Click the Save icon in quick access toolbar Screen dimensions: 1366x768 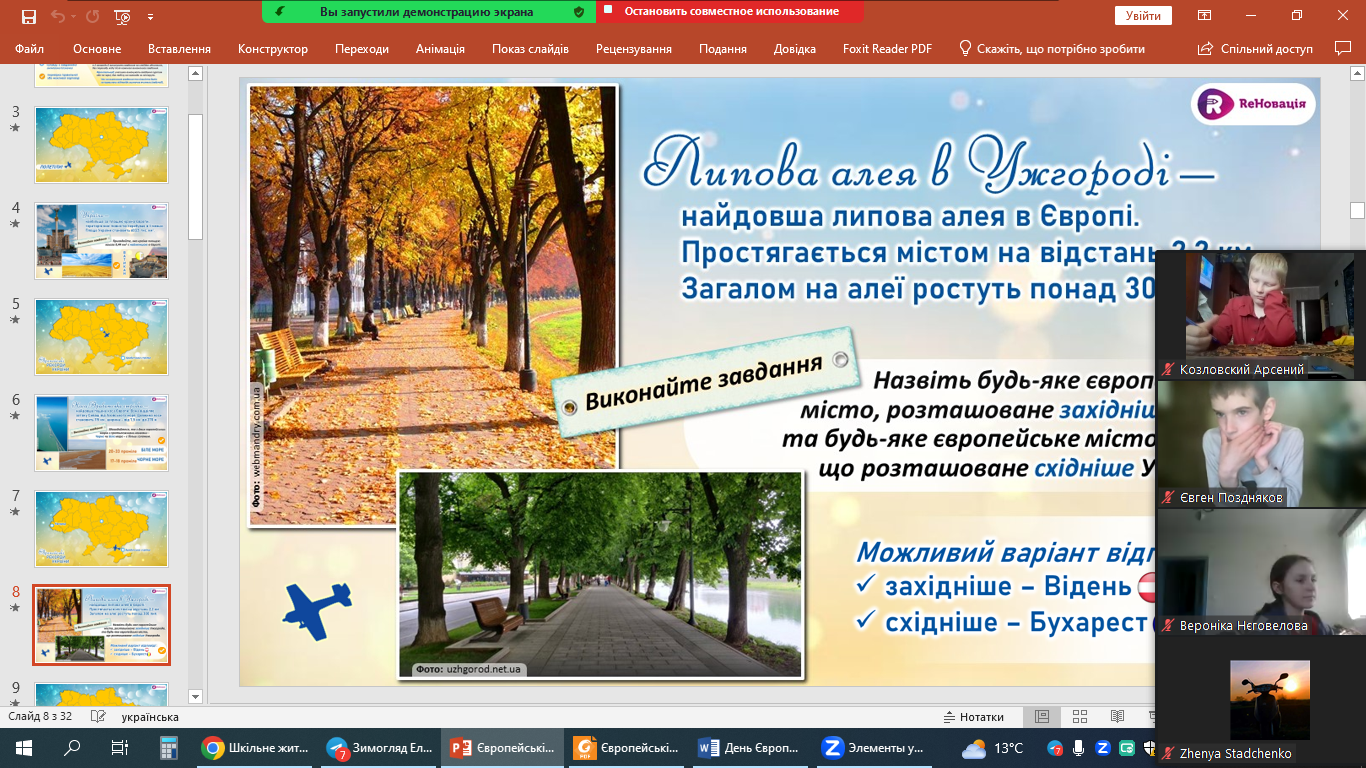(x=28, y=16)
